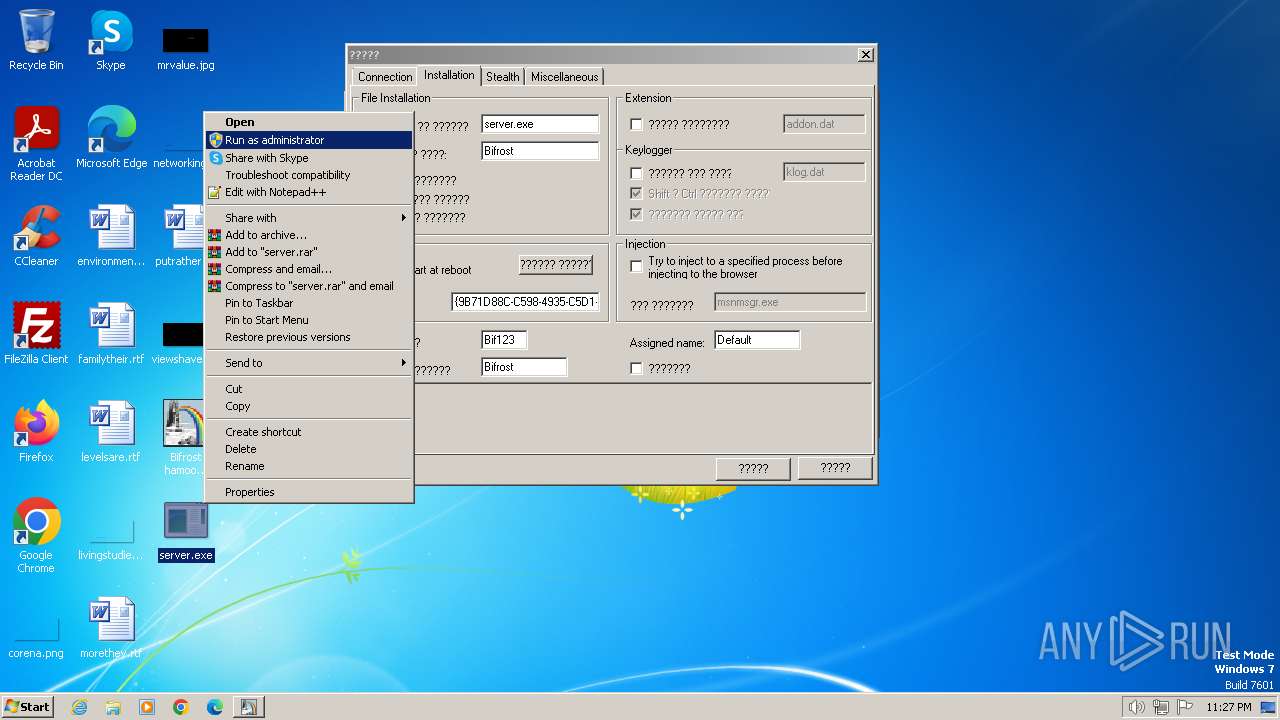
Task: Click button beside start at reboot
Action: click(x=555, y=265)
